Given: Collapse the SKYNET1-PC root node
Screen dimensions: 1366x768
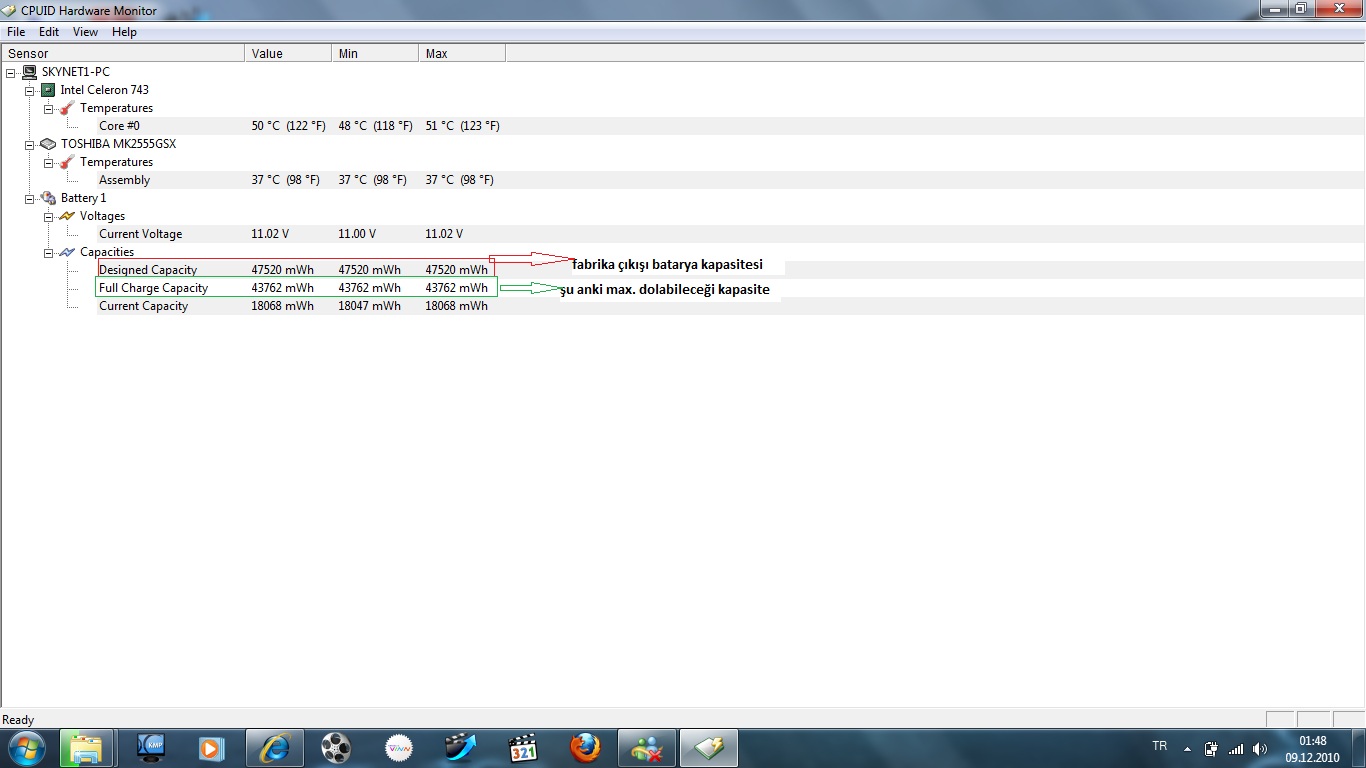Looking at the screenshot, I should [11, 72].
